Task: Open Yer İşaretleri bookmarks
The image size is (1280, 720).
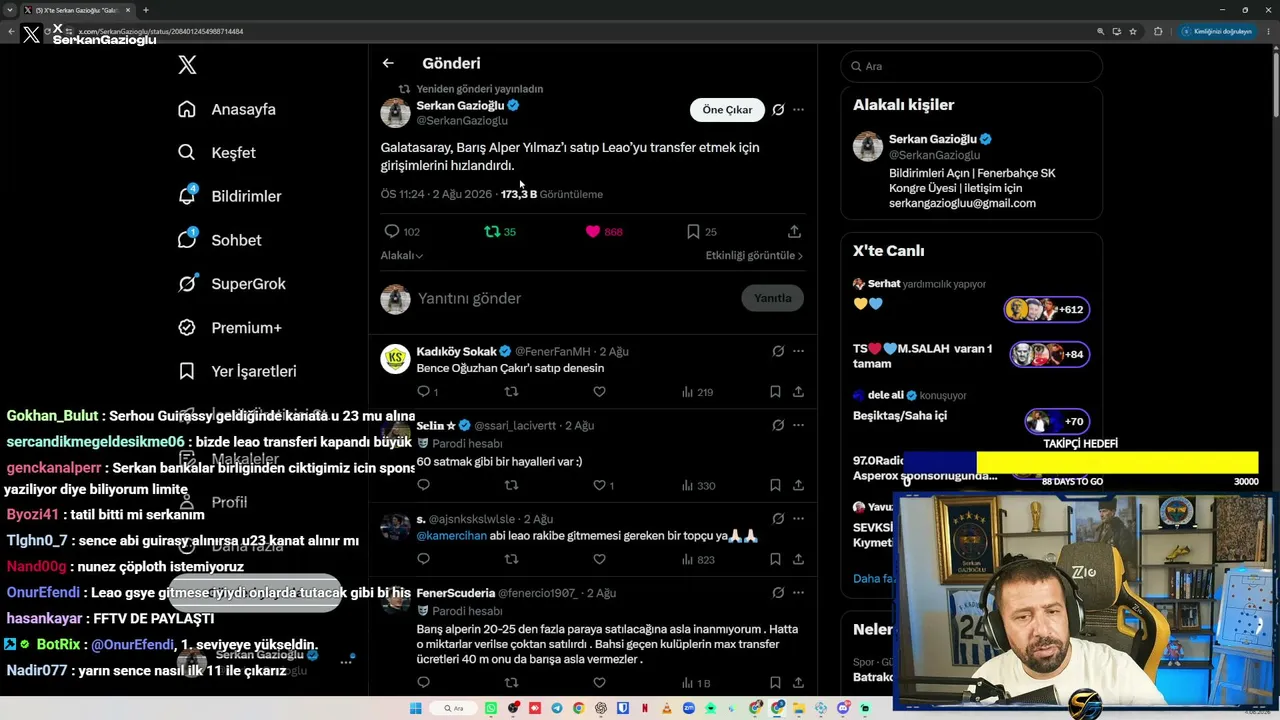Action: [236, 371]
